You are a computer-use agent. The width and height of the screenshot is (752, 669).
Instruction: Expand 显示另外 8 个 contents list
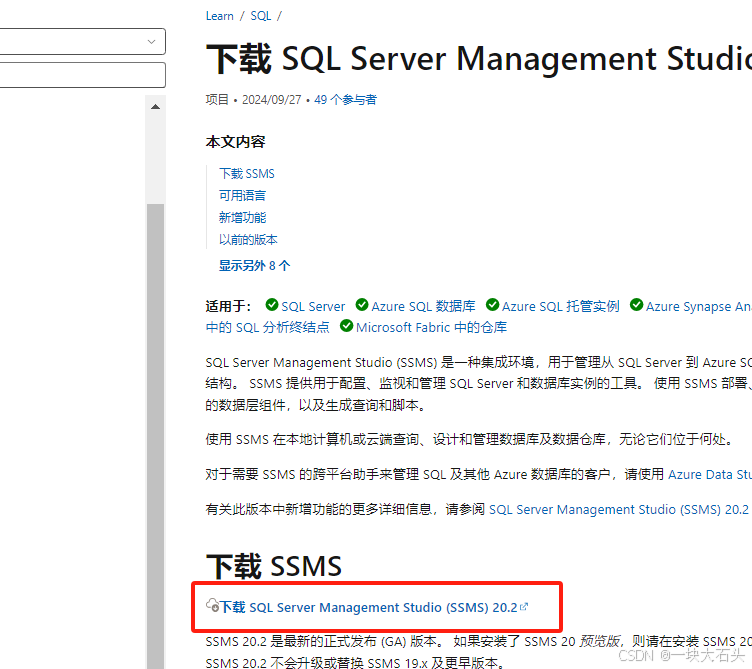pyautogui.click(x=255, y=266)
